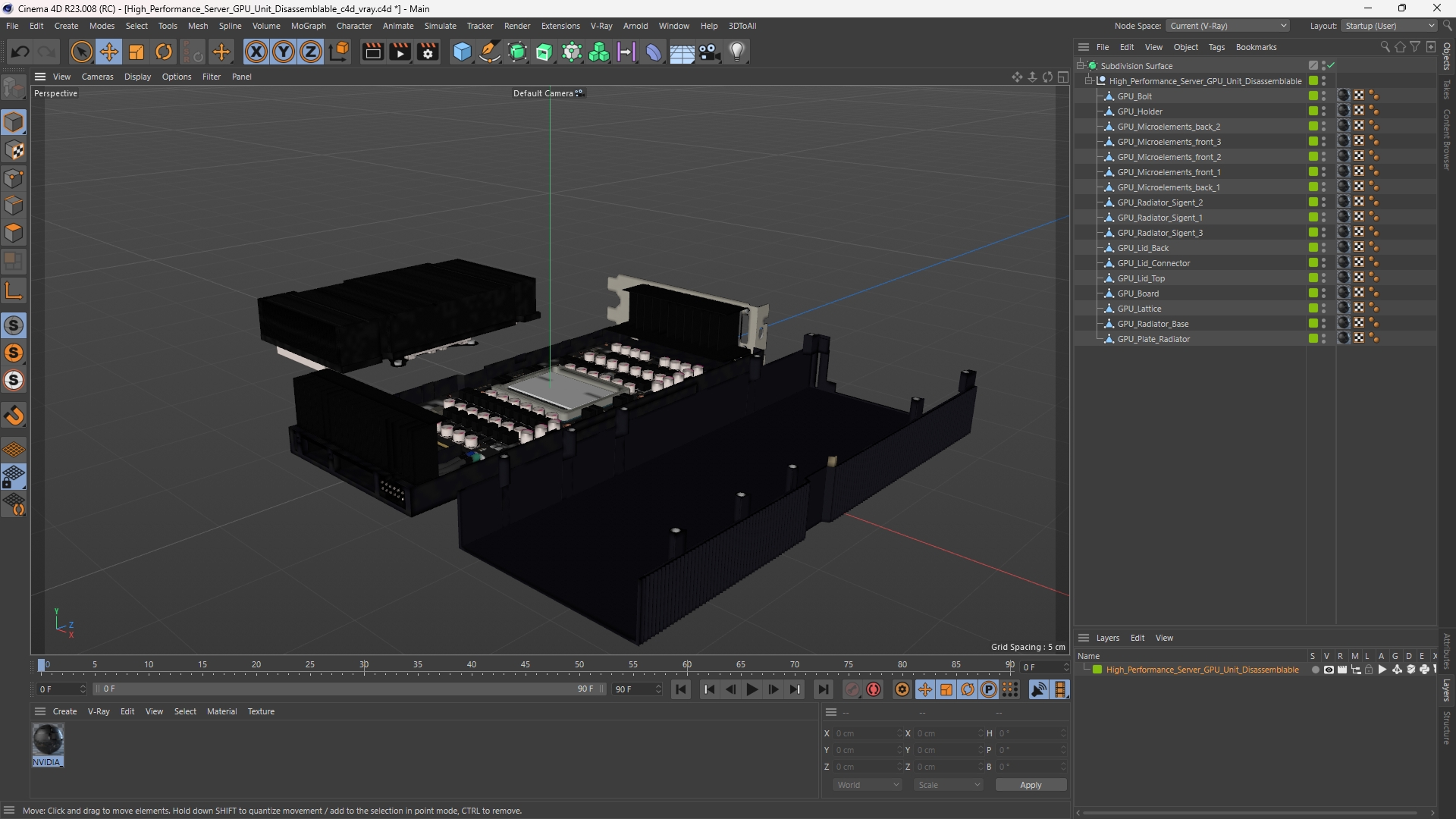Click the coordinate system cube icon
Viewport: 1456px width, 819px height.
[340, 52]
